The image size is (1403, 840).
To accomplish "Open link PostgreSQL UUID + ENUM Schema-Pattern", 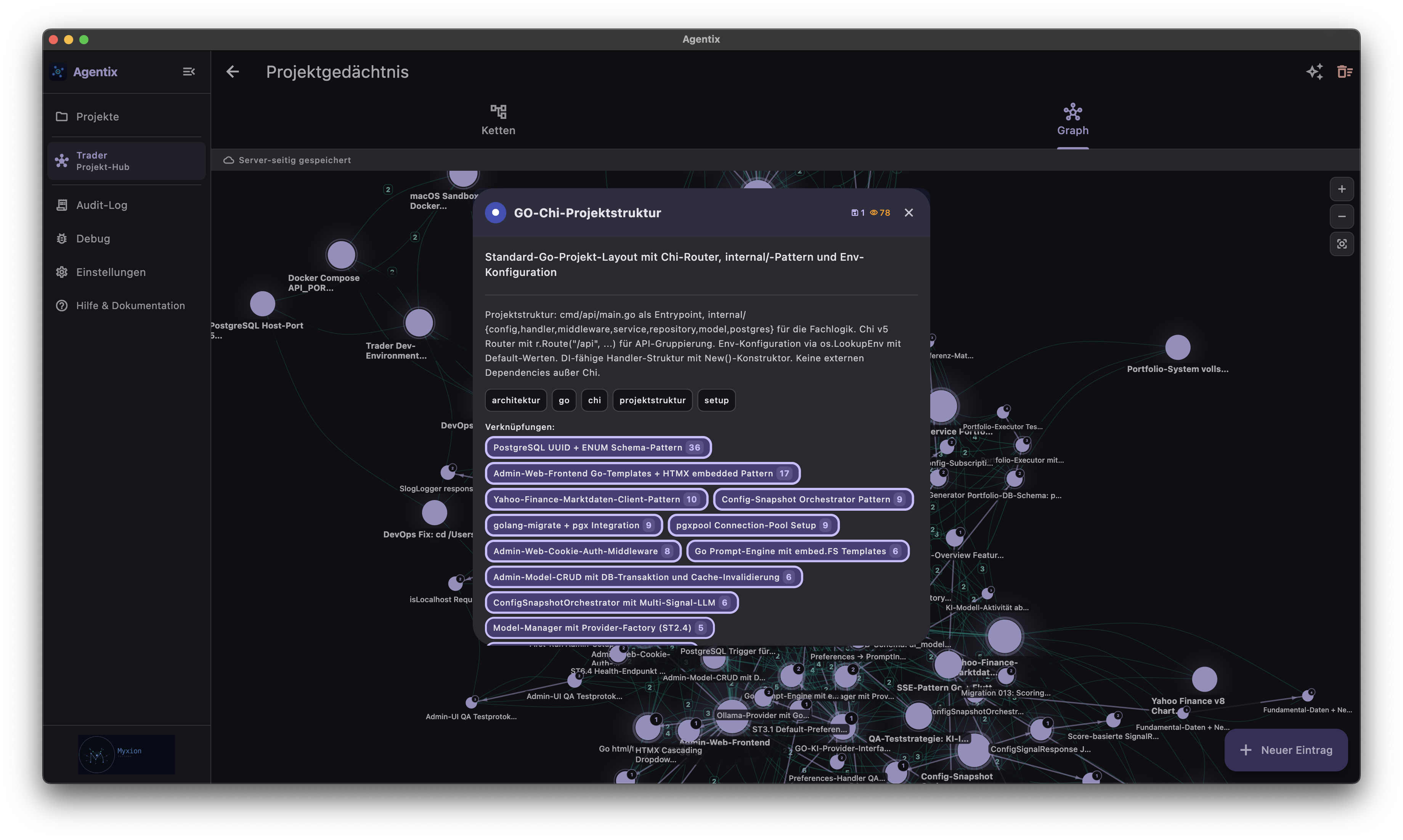I will tap(598, 447).
